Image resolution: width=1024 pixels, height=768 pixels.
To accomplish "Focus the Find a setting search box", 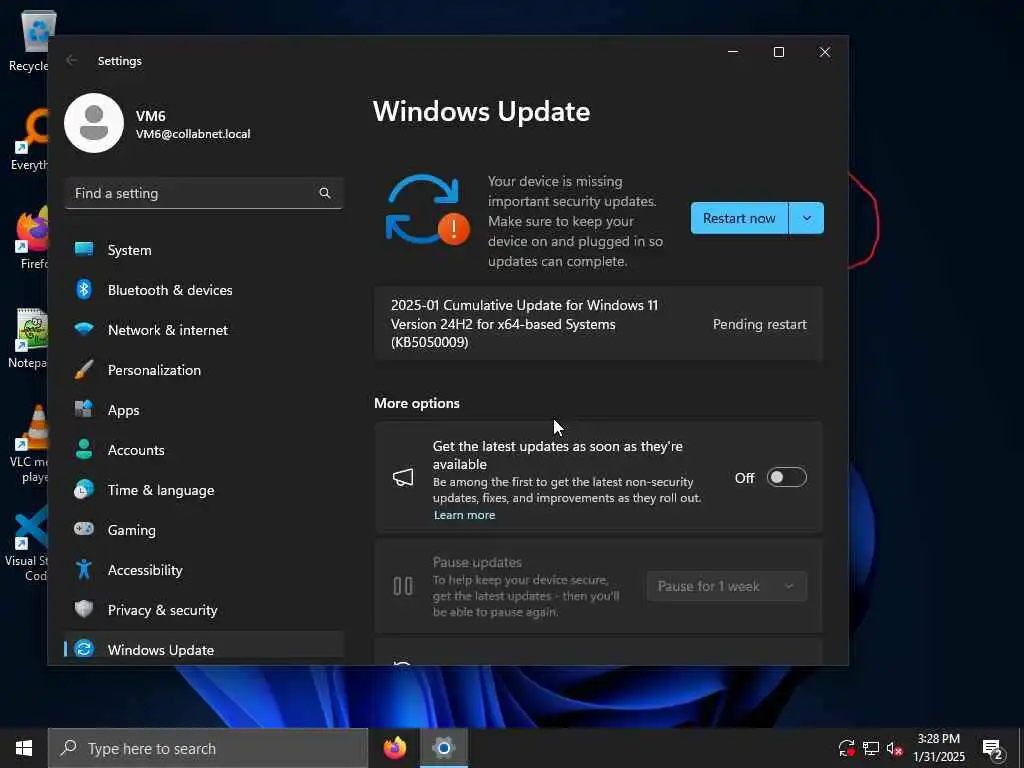I will tap(204, 193).
